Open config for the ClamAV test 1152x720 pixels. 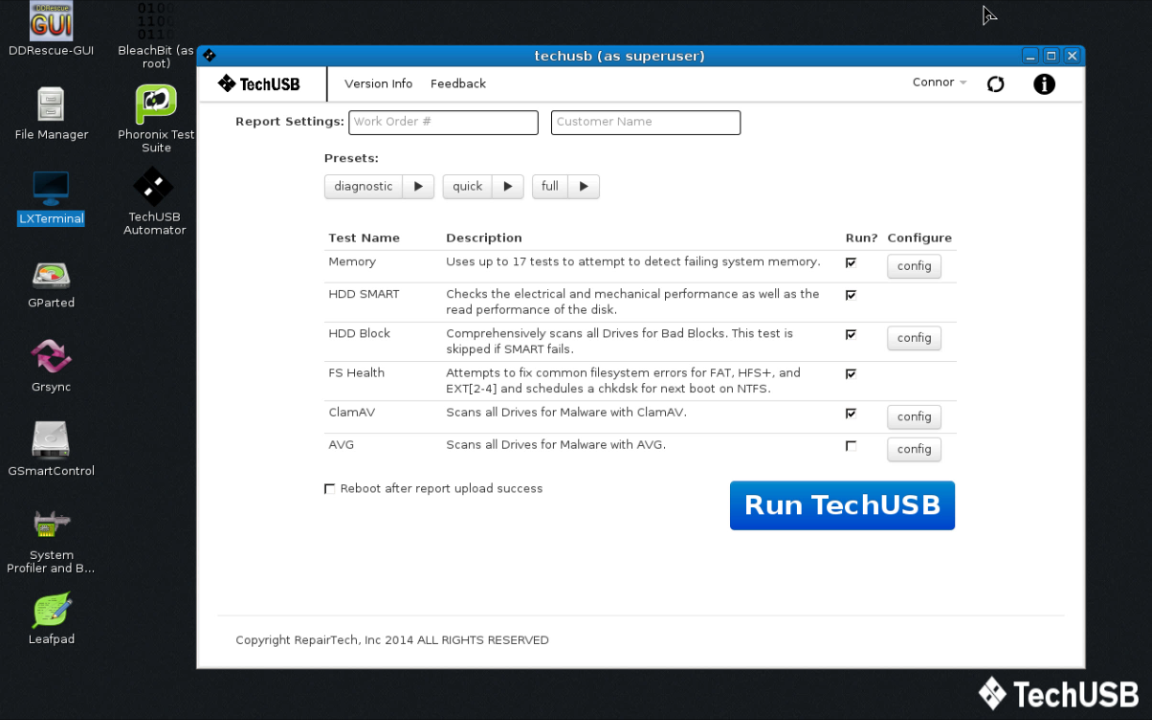(x=914, y=417)
